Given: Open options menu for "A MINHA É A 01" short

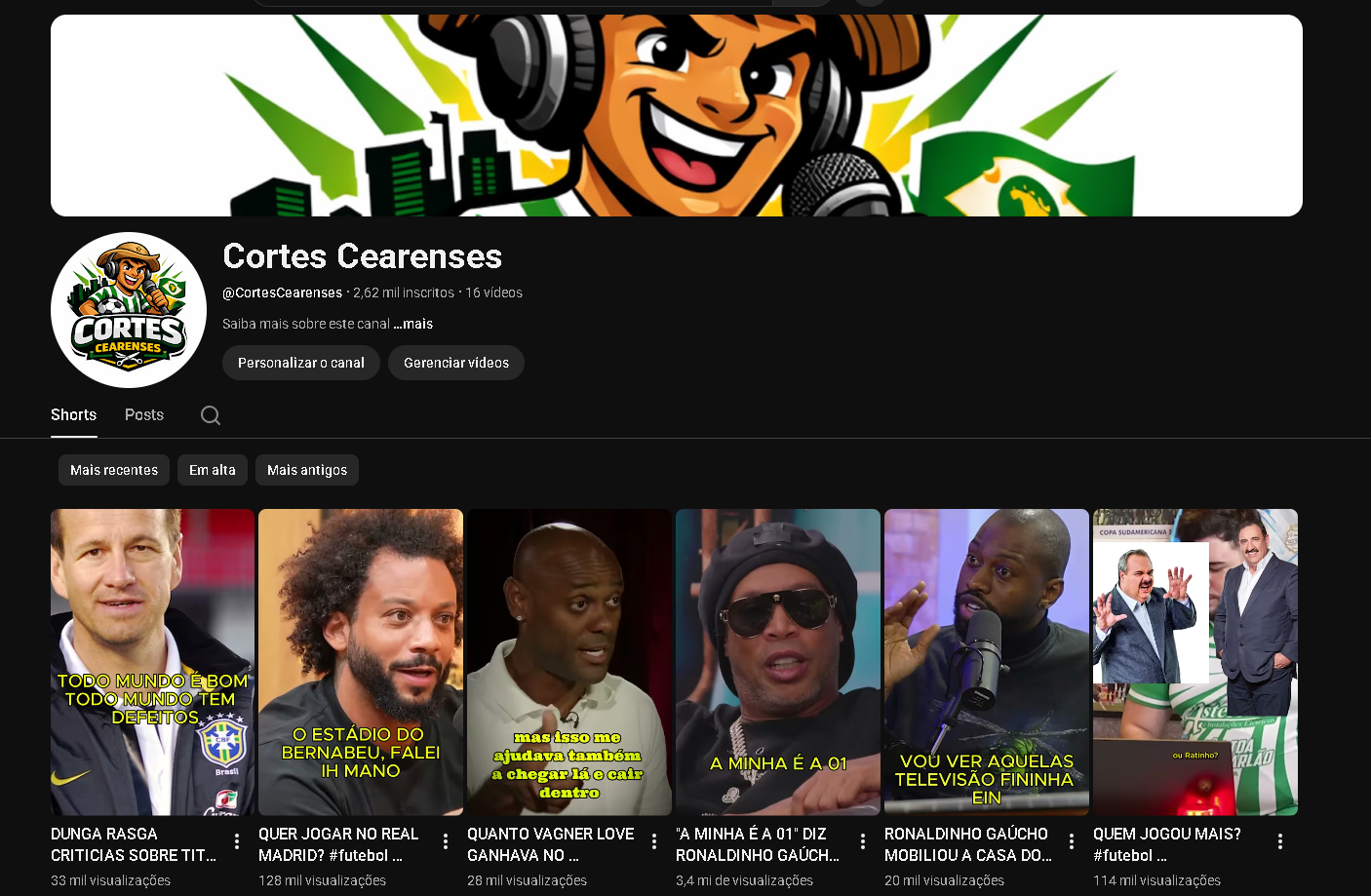Looking at the screenshot, I should pyautogui.click(x=863, y=841).
